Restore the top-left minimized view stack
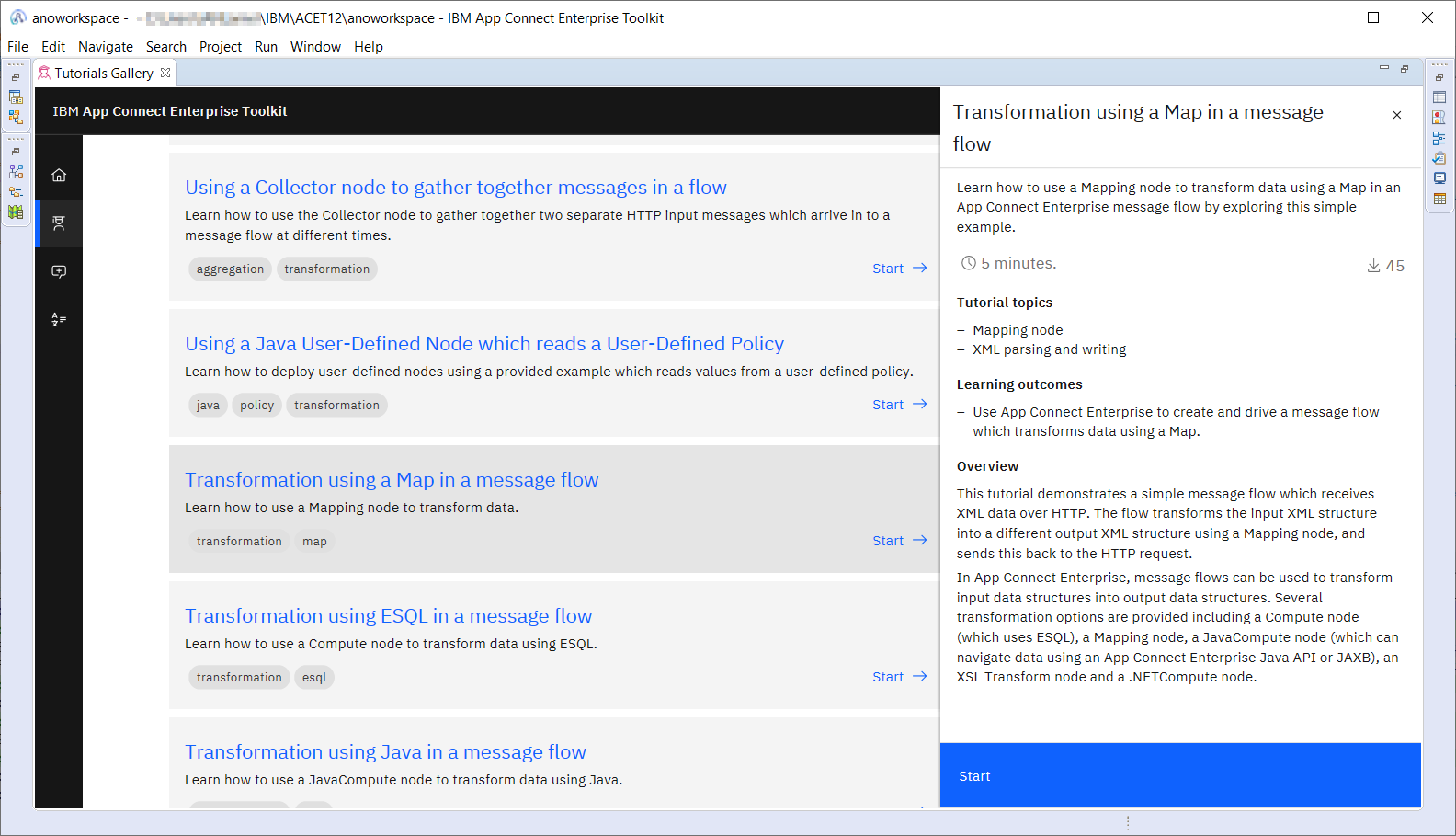This screenshot has height=836, width=1456. coord(16,77)
